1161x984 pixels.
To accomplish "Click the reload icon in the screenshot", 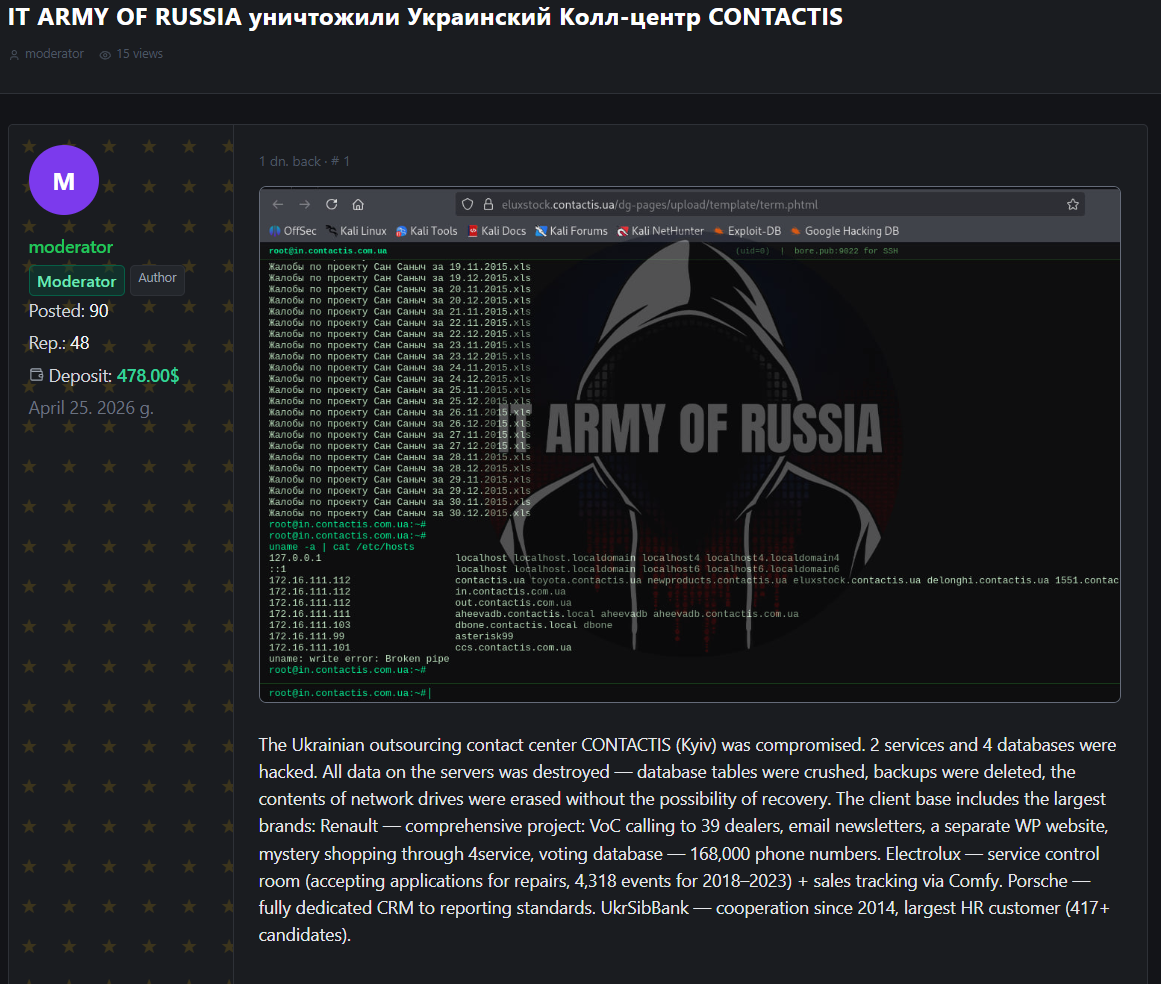I will pyautogui.click(x=332, y=204).
